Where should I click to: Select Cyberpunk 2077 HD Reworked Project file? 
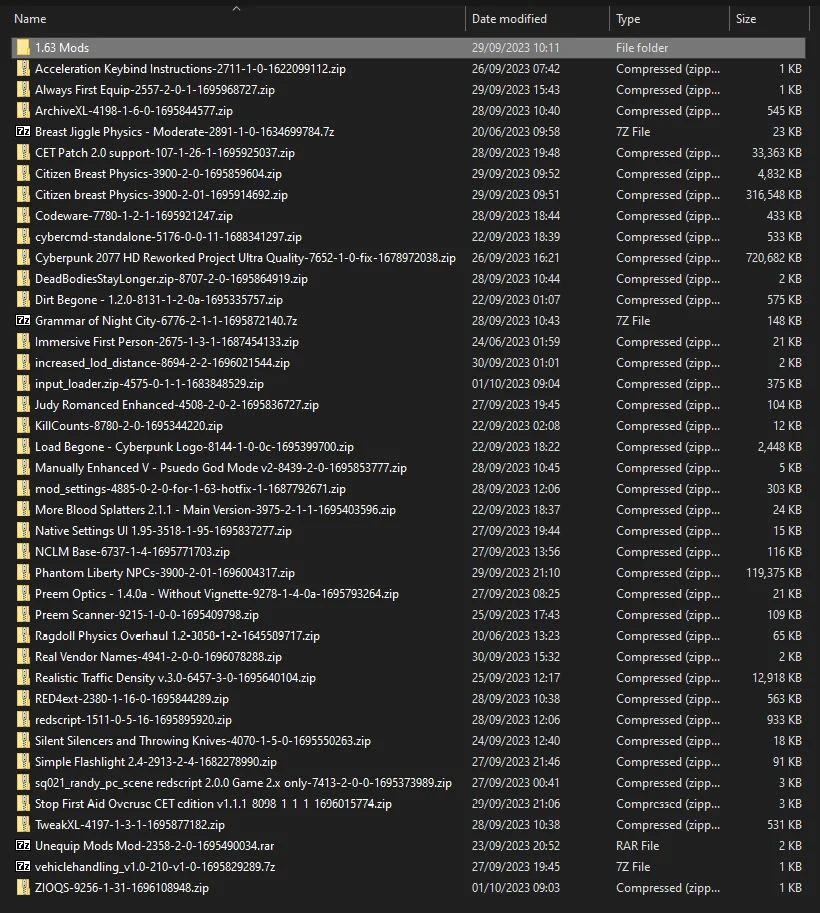245,257
